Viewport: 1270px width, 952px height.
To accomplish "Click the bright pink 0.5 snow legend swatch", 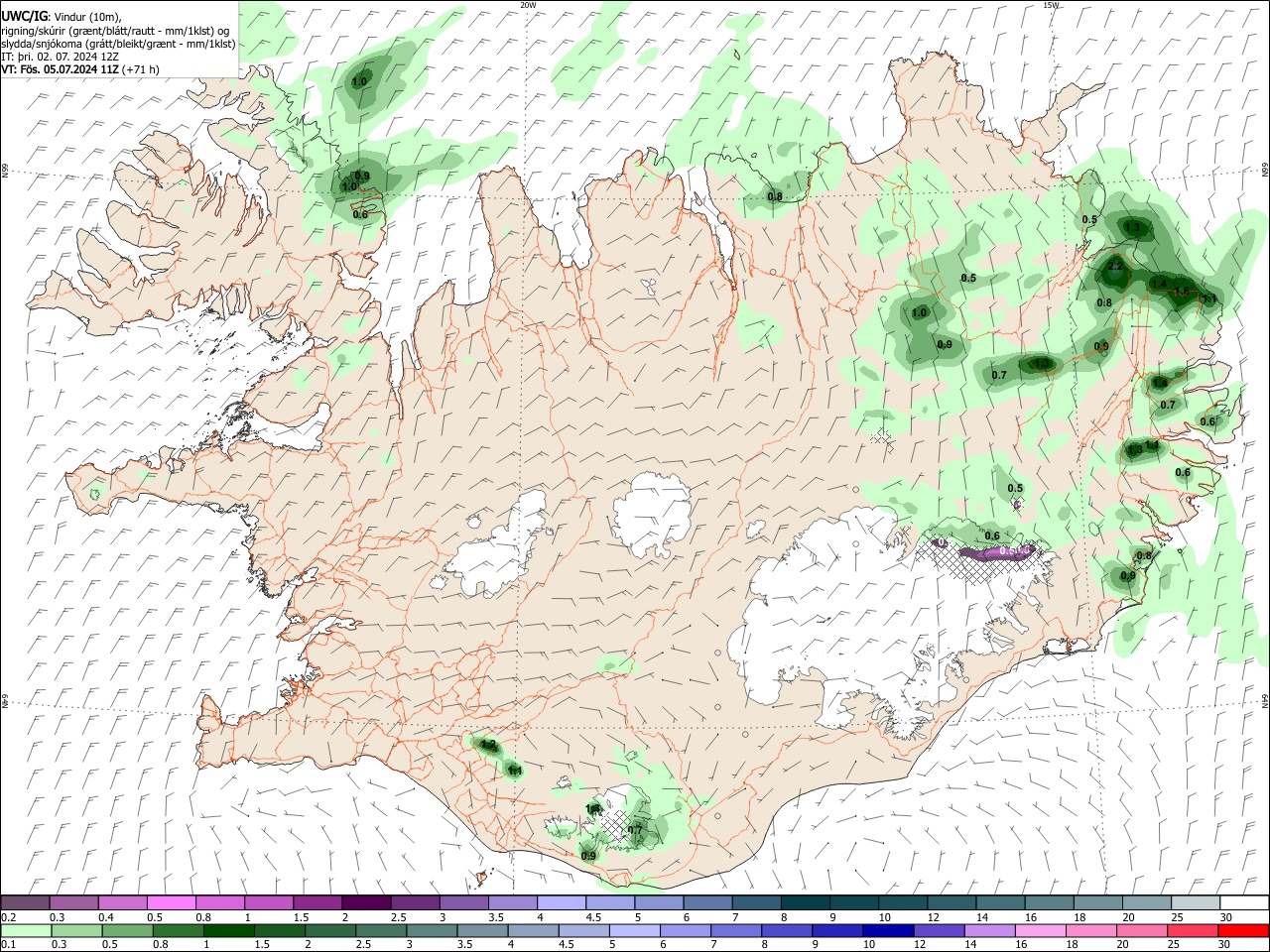I will (x=171, y=903).
